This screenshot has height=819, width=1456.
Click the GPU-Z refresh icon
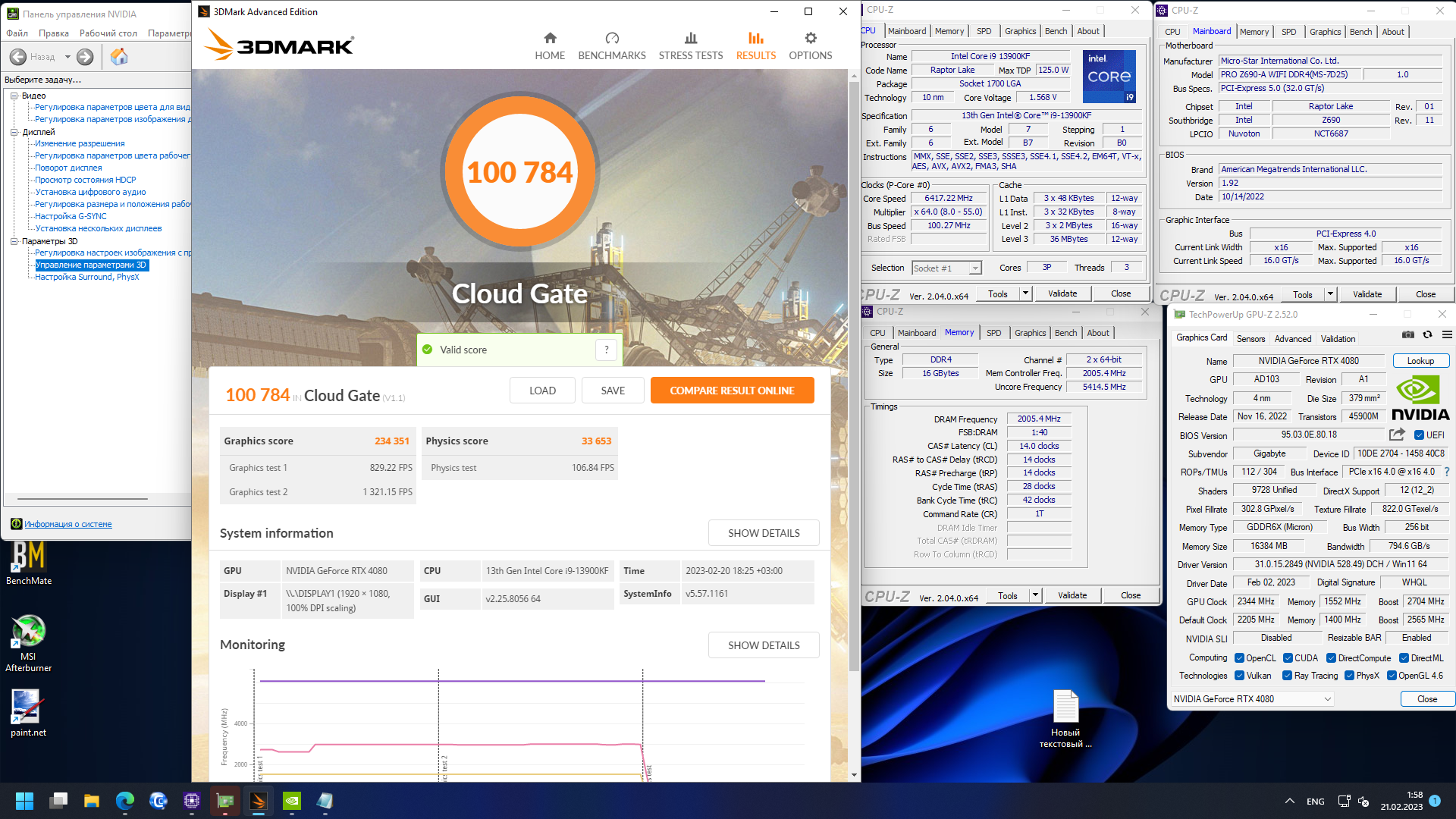[1427, 334]
